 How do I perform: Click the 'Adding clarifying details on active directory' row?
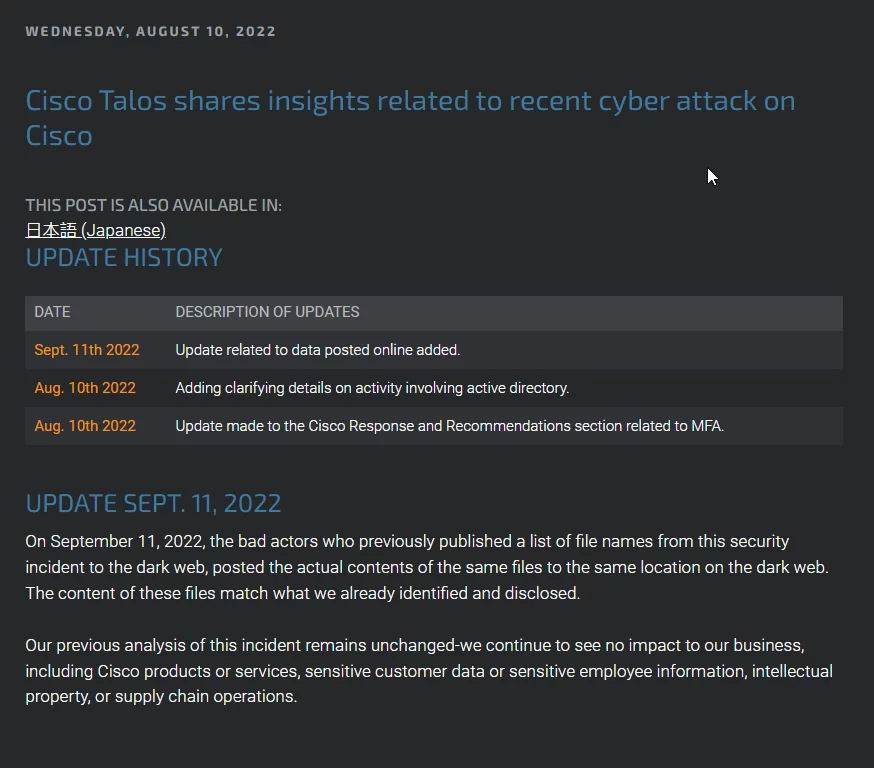[x=434, y=388]
